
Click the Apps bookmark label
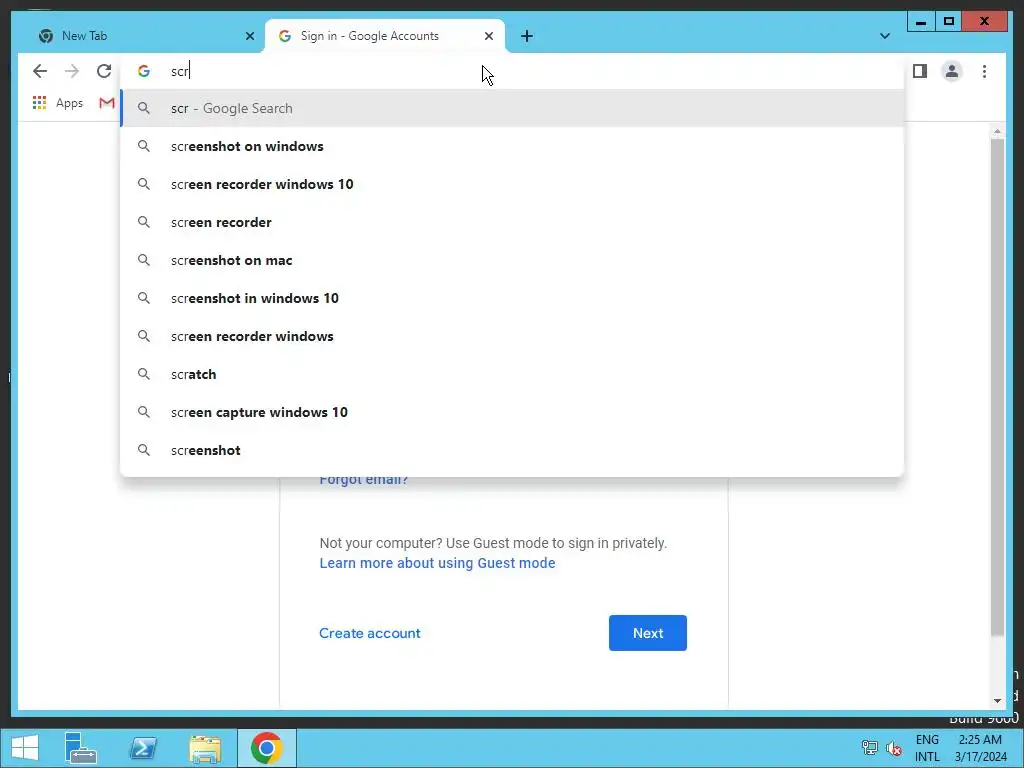[x=69, y=103]
